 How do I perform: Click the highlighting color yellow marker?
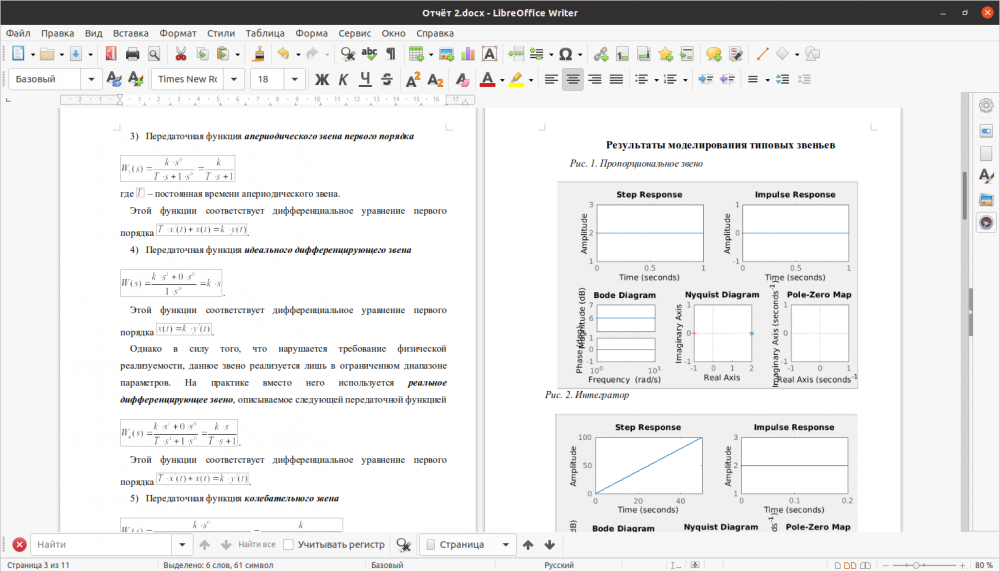516,79
